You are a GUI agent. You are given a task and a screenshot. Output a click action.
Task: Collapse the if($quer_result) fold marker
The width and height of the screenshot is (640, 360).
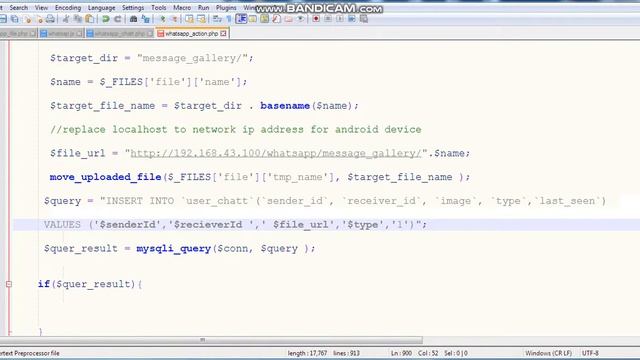click(9, 284)
